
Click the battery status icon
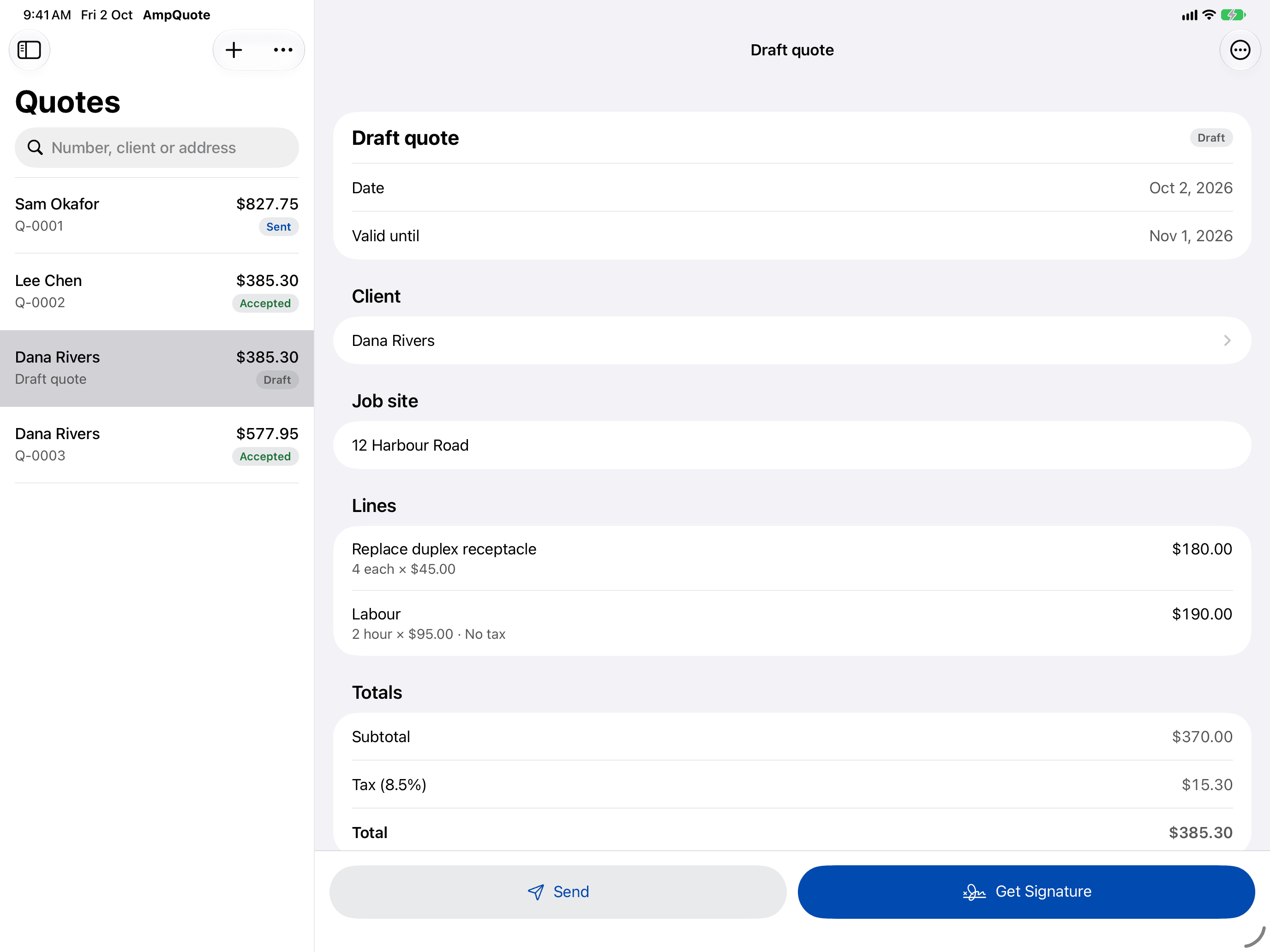pyautogui.click(x=1233, y=15)
